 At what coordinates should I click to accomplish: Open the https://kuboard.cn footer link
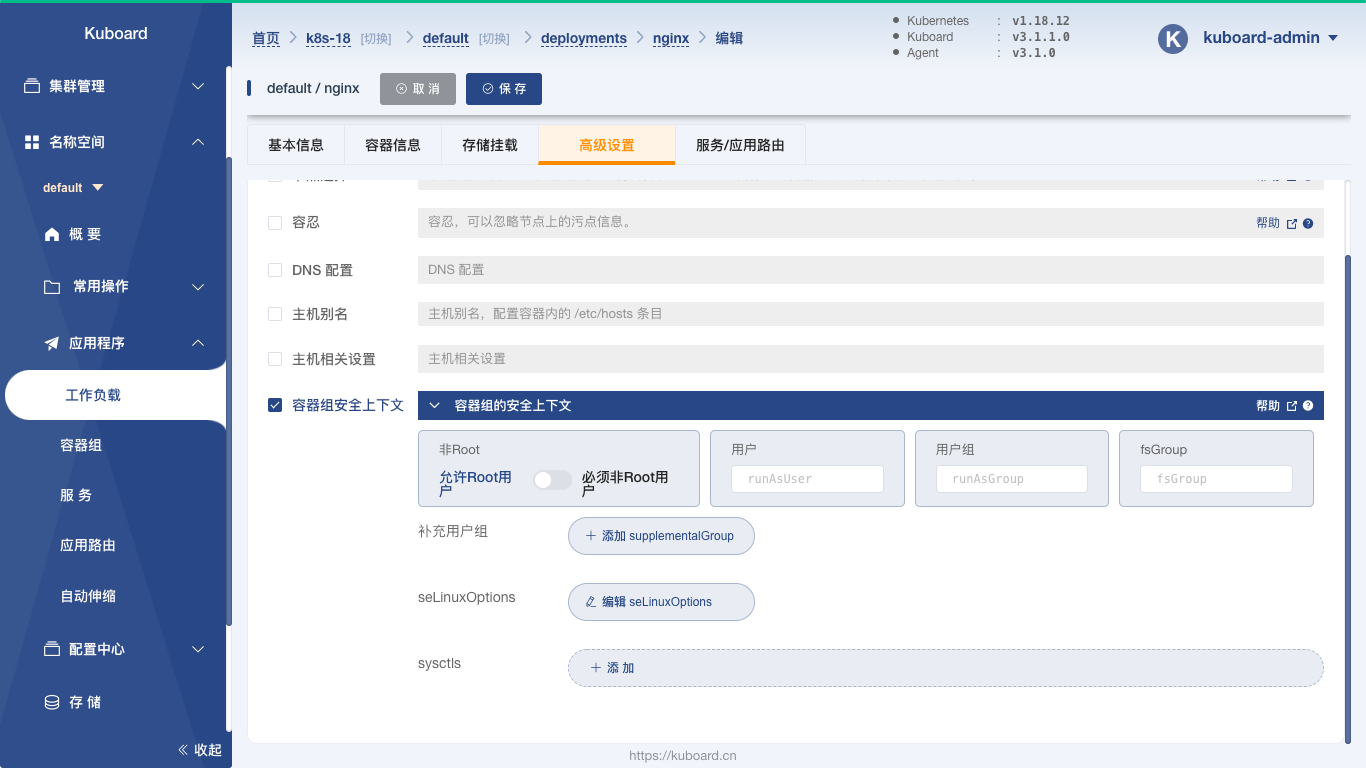tap(683, 756)
